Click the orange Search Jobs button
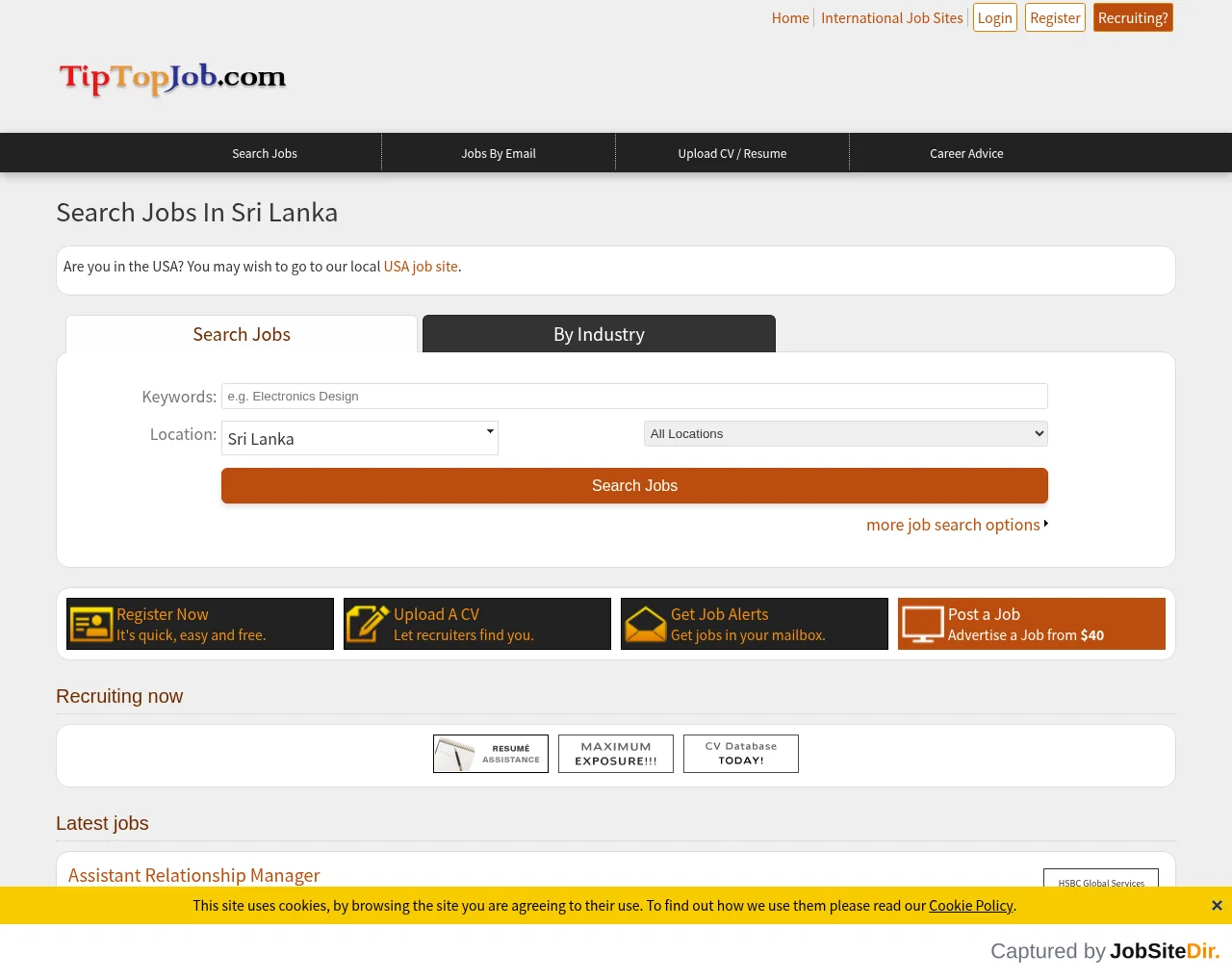 (634, 486)
